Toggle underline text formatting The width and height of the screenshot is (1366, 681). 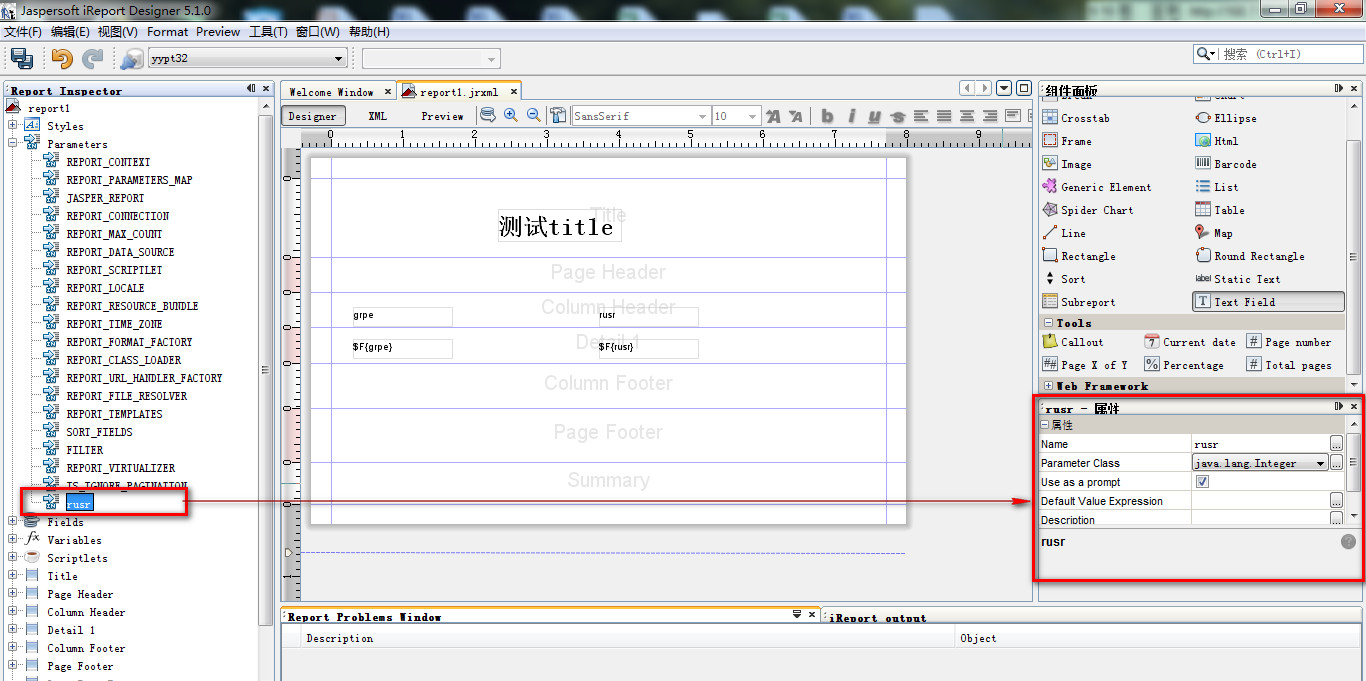pos(875,116)
